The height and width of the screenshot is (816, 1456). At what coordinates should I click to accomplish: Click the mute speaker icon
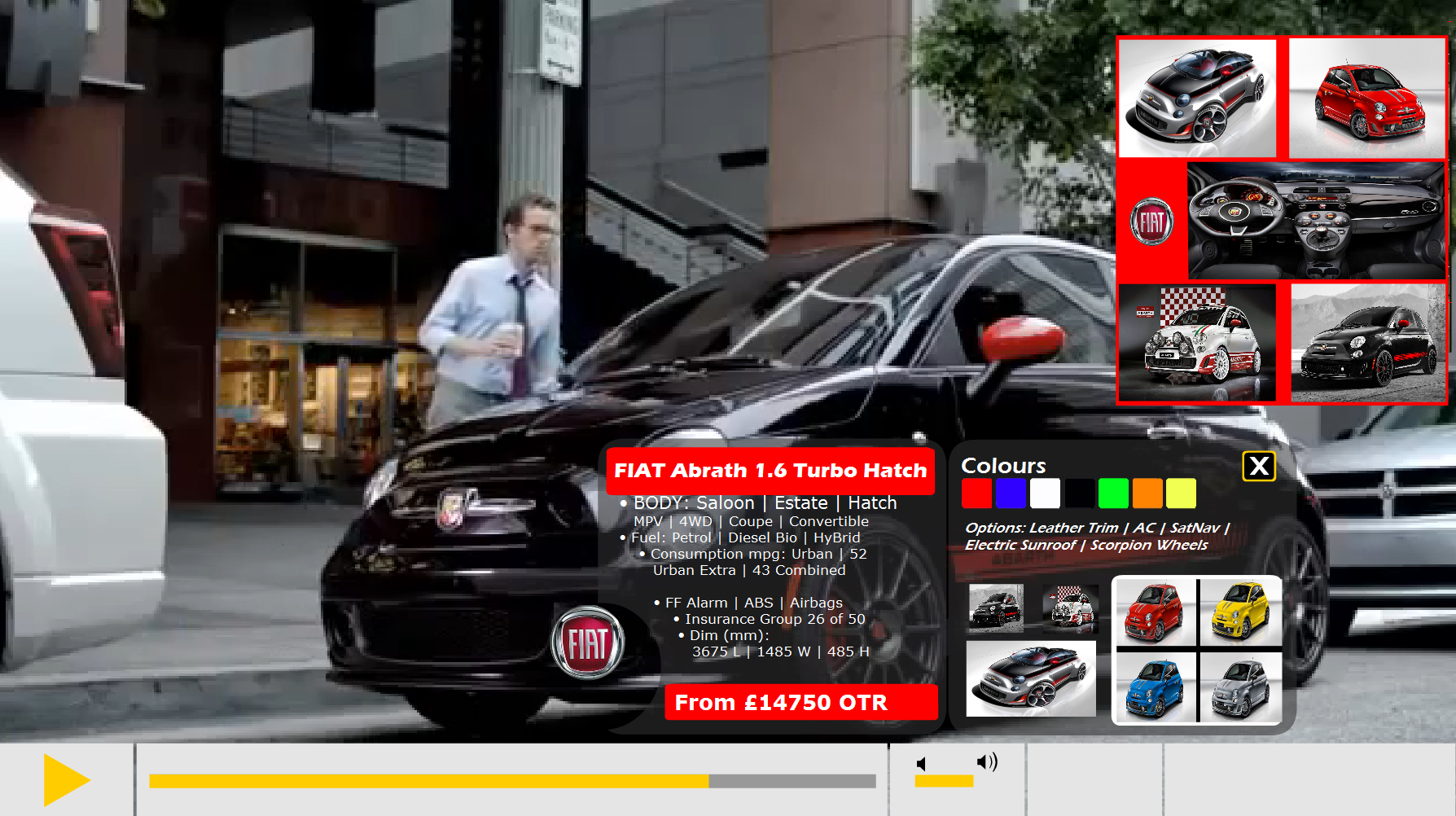pos(921,764)
